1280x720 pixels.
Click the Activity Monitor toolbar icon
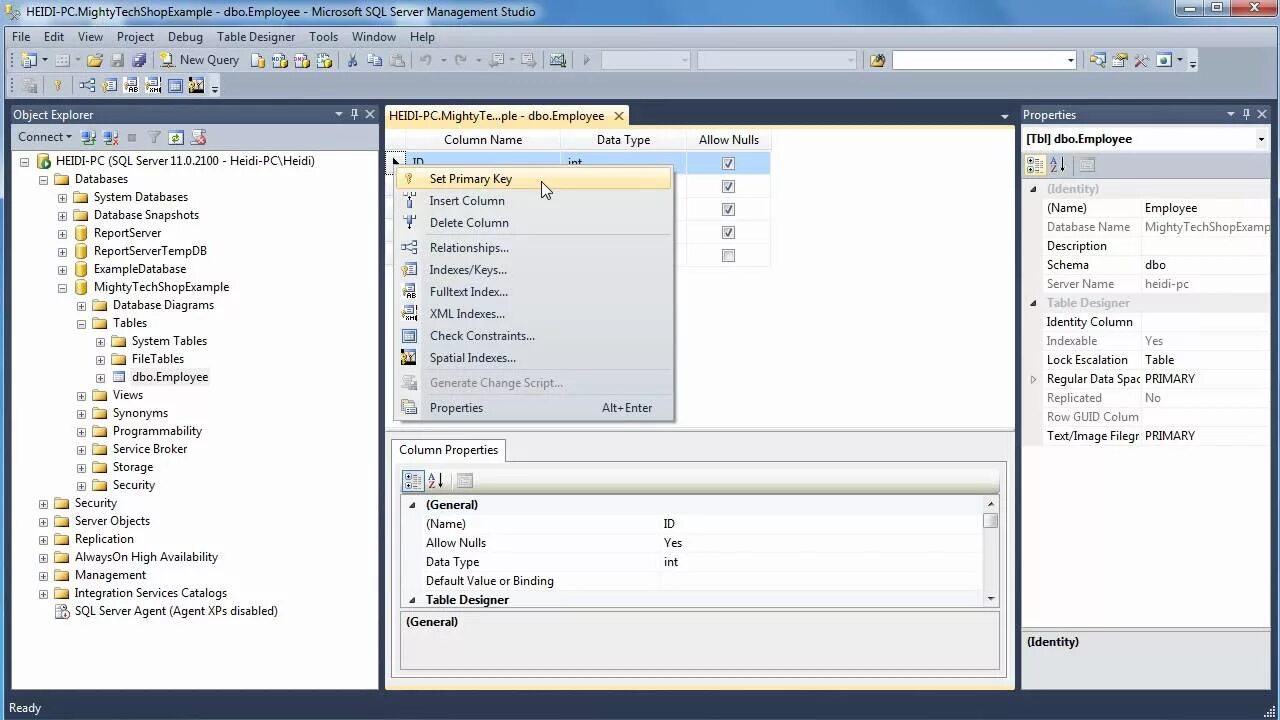(x=558, y=60)
